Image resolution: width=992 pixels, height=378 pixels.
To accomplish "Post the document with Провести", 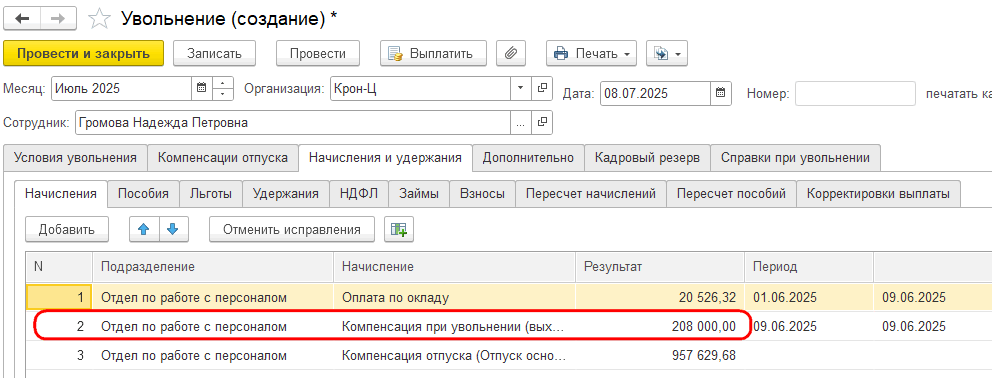I will [x=318, y=53].
